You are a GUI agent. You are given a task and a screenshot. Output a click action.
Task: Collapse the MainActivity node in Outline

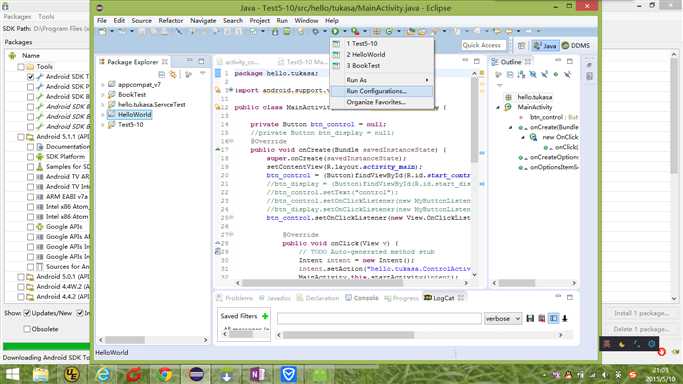pyautogui.click(x=498, y=107)
